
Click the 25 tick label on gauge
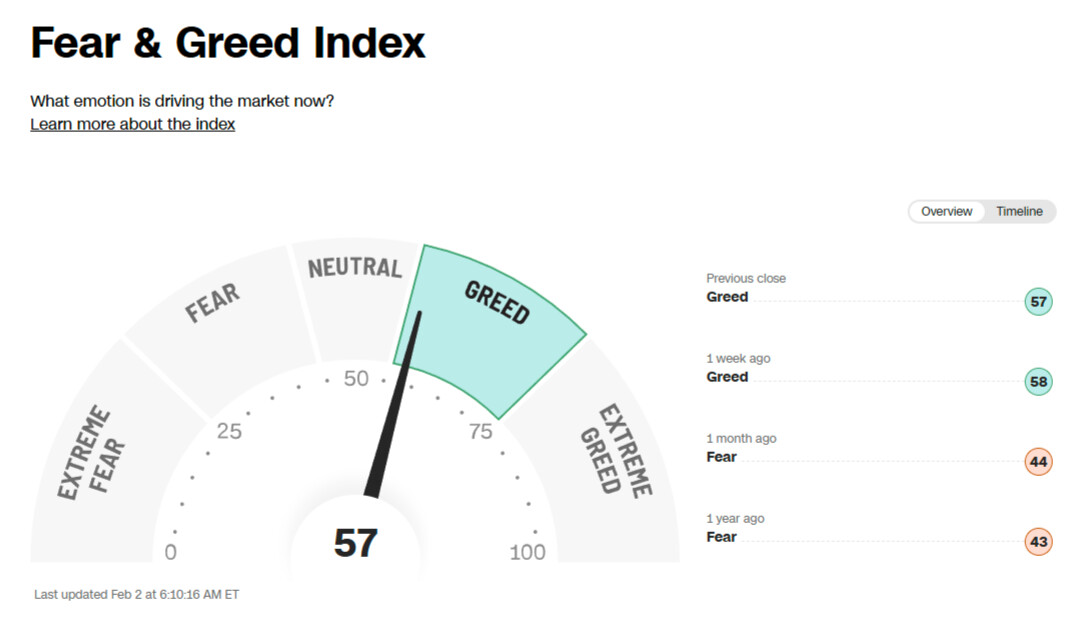point(229,431)
